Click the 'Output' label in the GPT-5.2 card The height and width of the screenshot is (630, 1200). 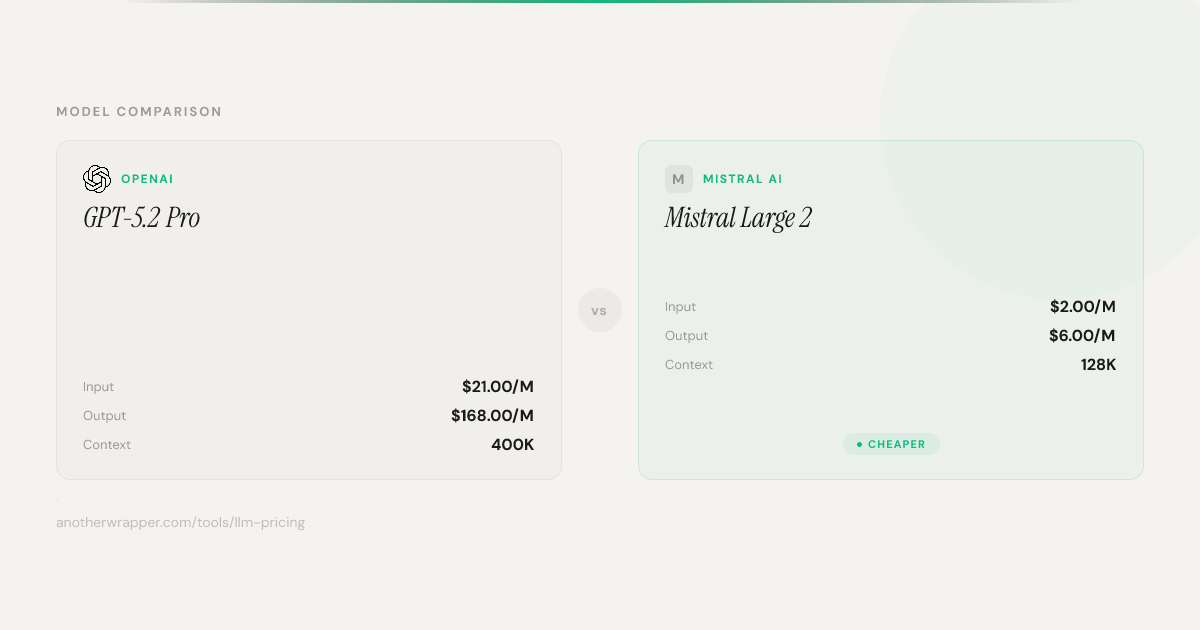pyautogui.click(x=105, y=416)
